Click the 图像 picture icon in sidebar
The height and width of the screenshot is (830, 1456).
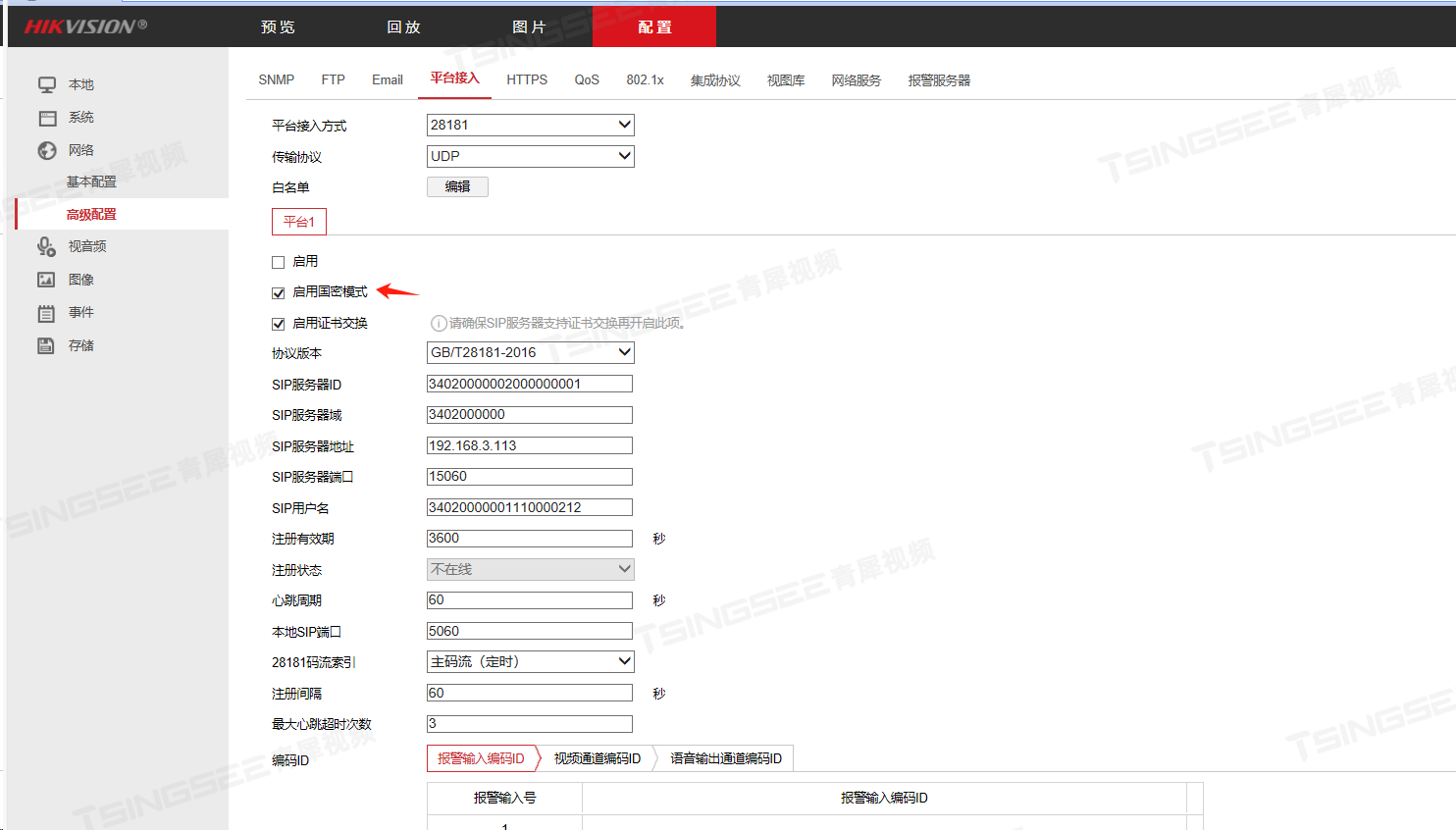(46, 280)
